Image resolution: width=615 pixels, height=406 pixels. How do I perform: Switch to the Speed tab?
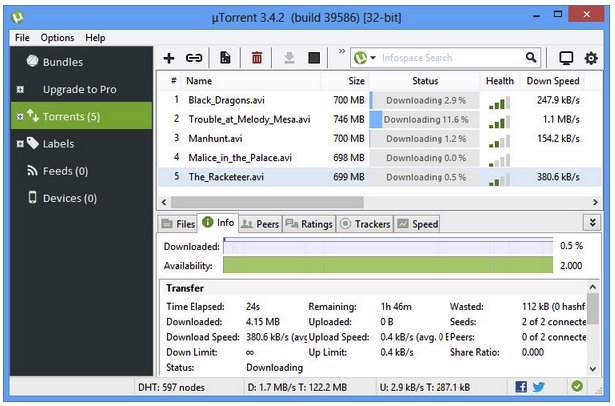(417, 224)
